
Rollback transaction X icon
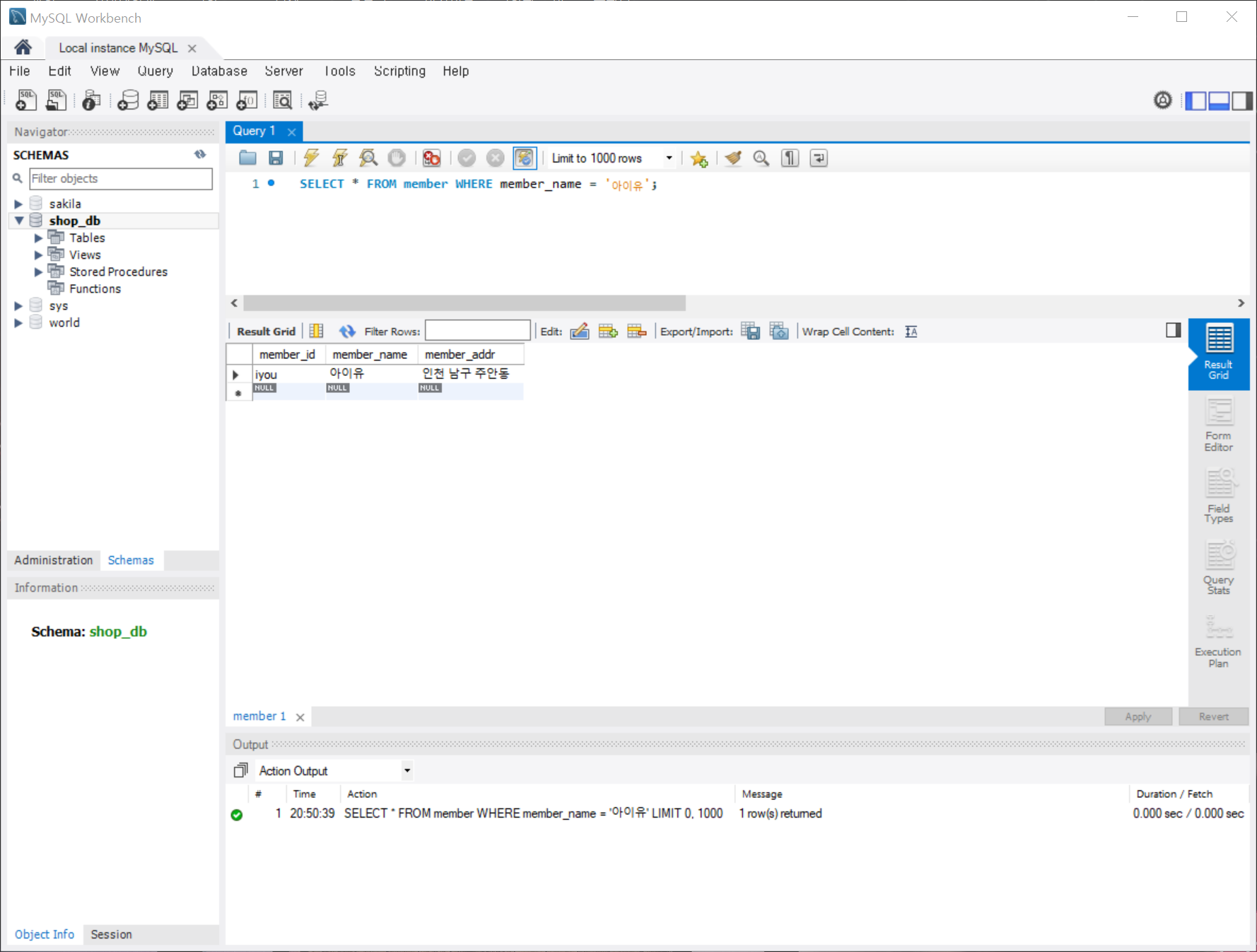pyautogui.click(x=496, y=158)
